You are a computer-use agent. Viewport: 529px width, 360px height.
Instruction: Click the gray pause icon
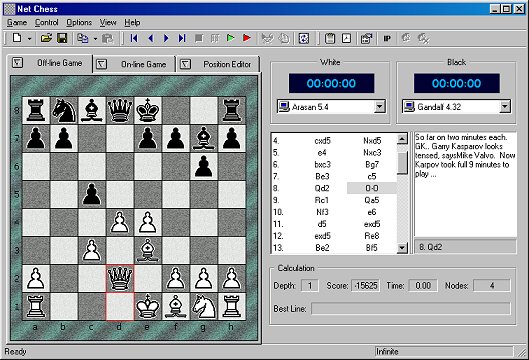point(215,38)
